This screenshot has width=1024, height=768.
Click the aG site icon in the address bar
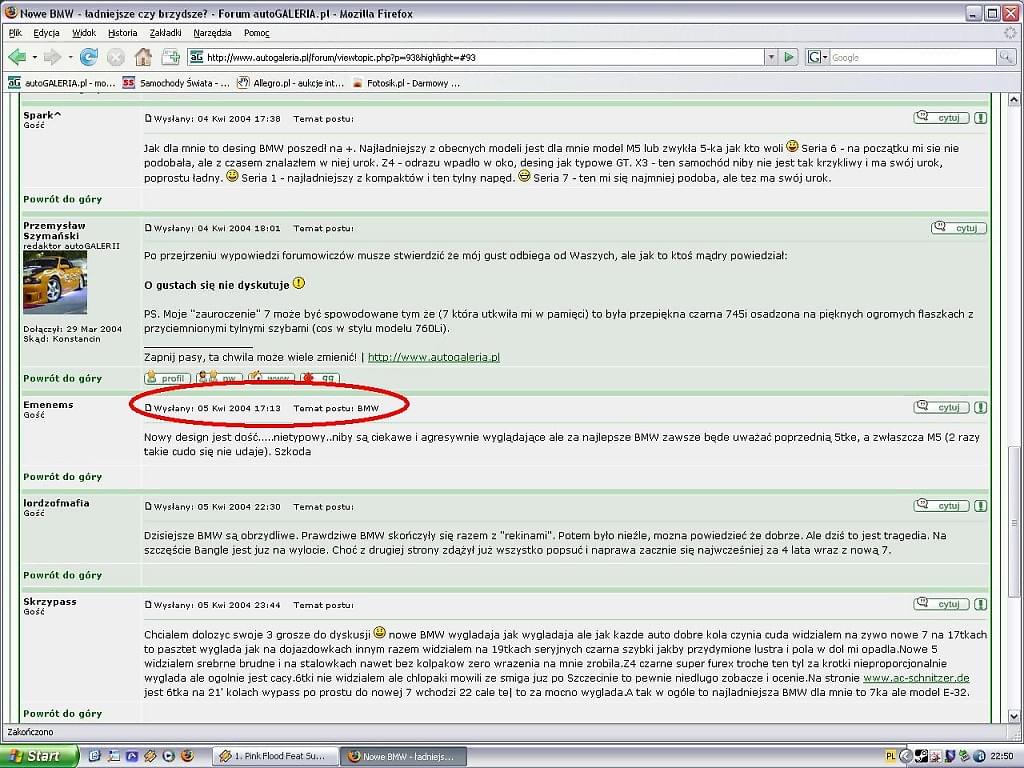[196, 57]
